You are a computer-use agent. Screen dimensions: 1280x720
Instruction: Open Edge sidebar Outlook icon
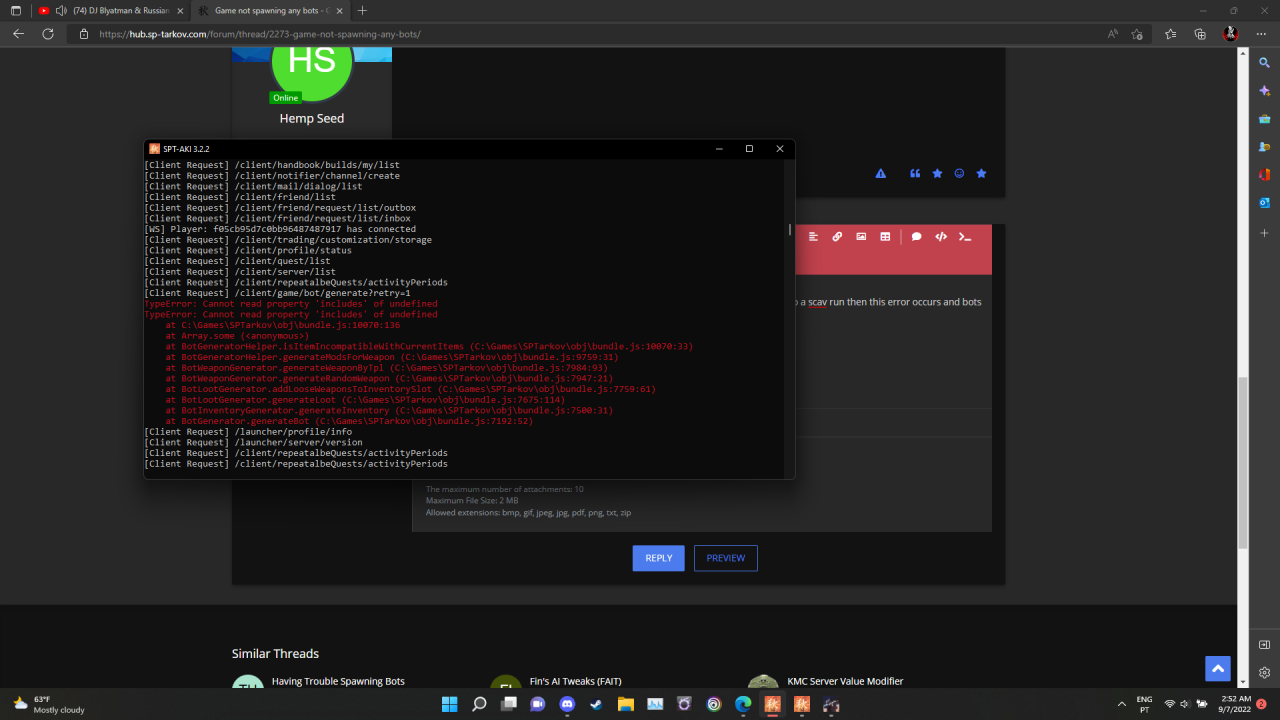(1264, 203)
